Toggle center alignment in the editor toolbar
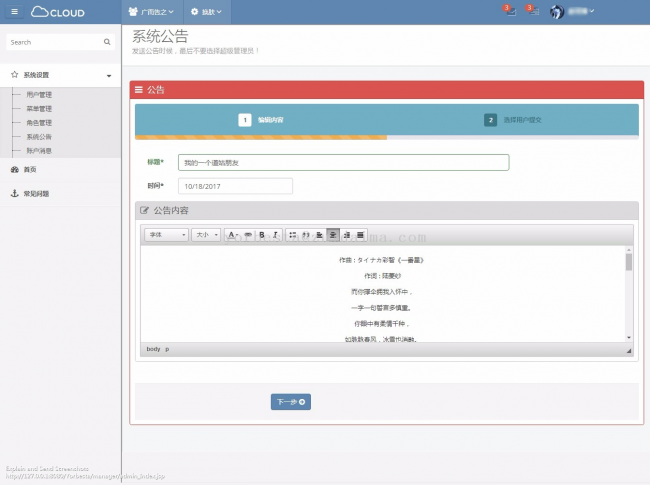 pyautogui.click(x=333, y=234)
